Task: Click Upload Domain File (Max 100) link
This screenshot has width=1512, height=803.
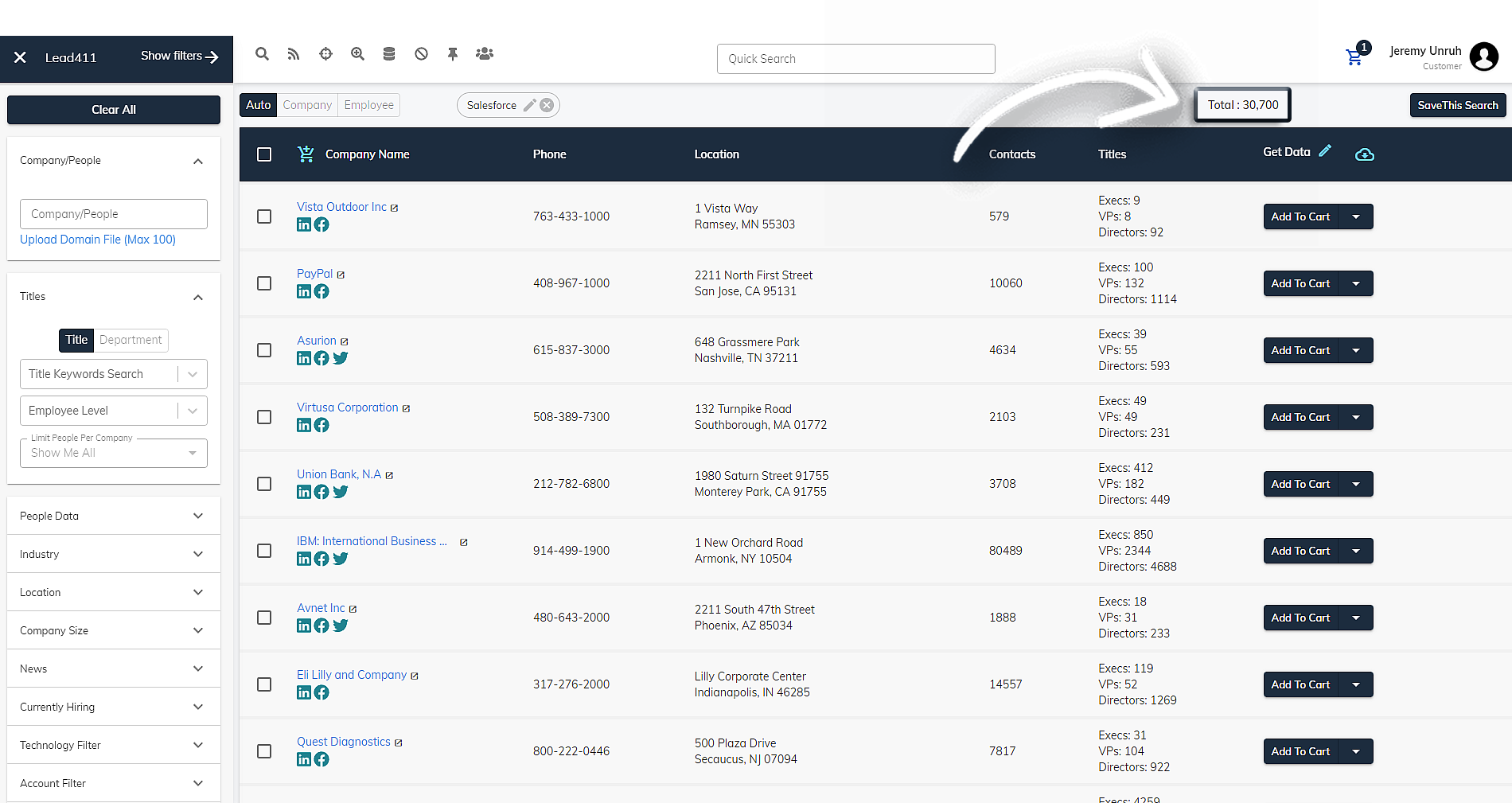Action: (98, 240)
